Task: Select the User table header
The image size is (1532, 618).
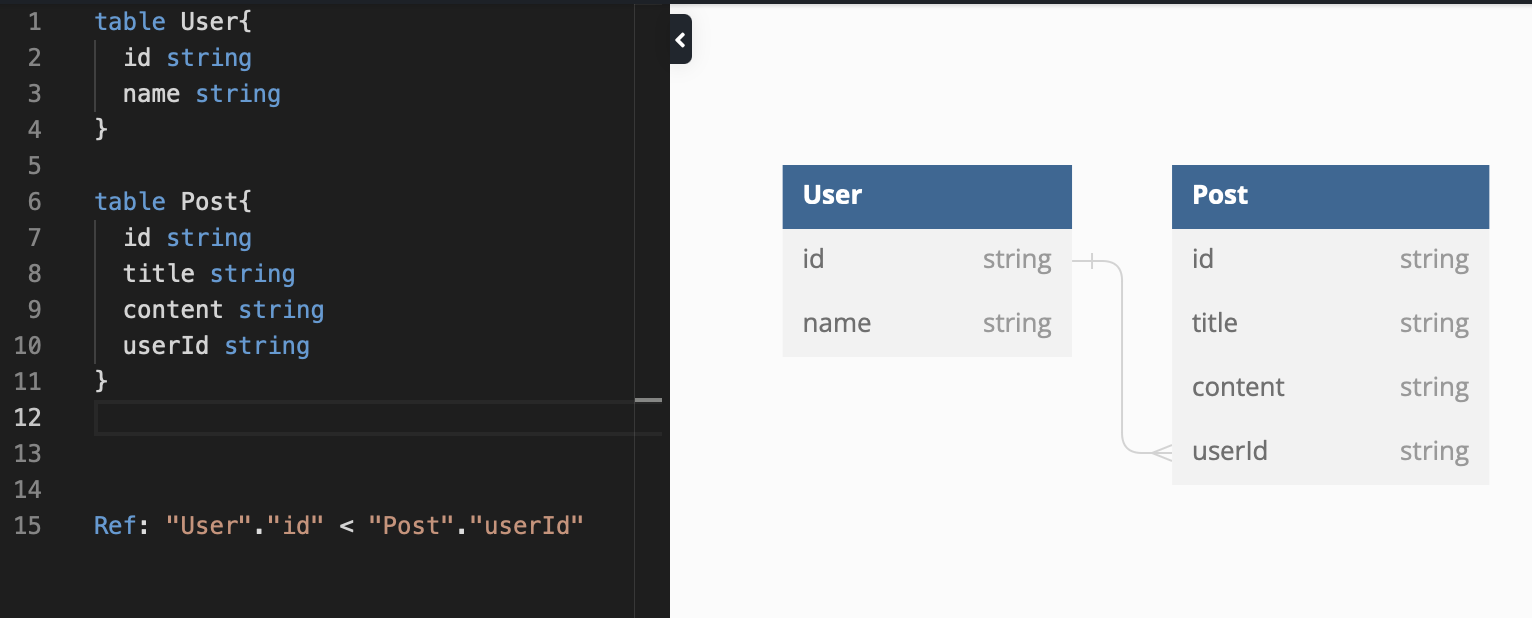Action: click(926, 196)
